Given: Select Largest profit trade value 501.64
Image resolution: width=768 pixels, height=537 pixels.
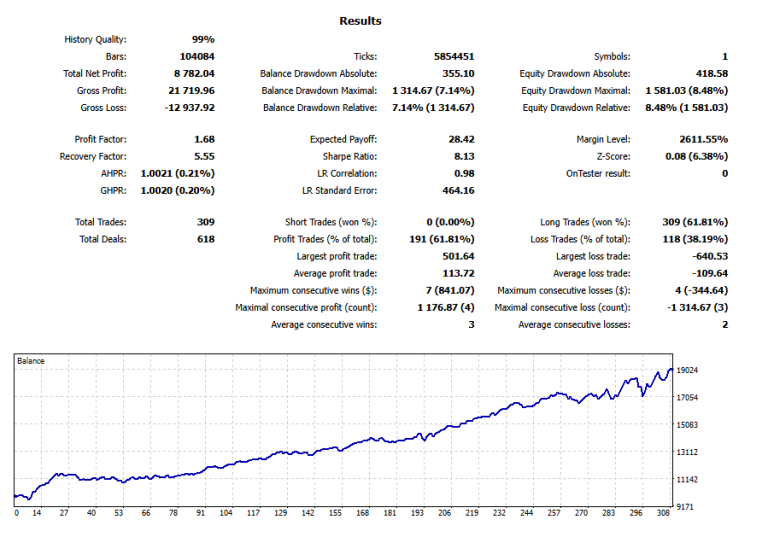Looking at the screenshot, I should coord(458,257).
